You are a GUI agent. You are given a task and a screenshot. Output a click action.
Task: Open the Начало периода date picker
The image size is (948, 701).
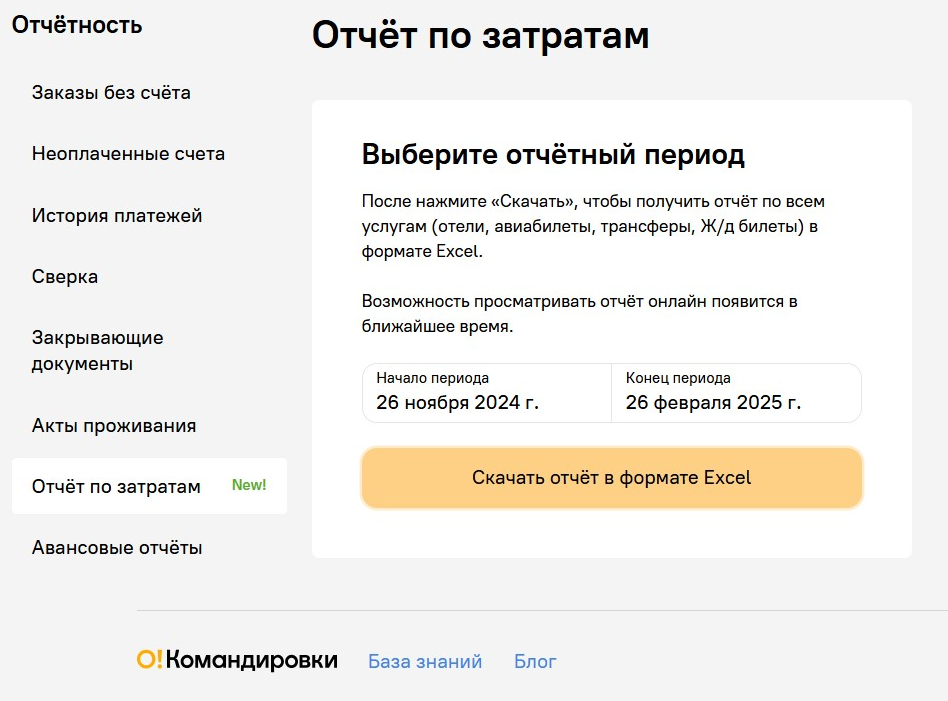point(486,393)
